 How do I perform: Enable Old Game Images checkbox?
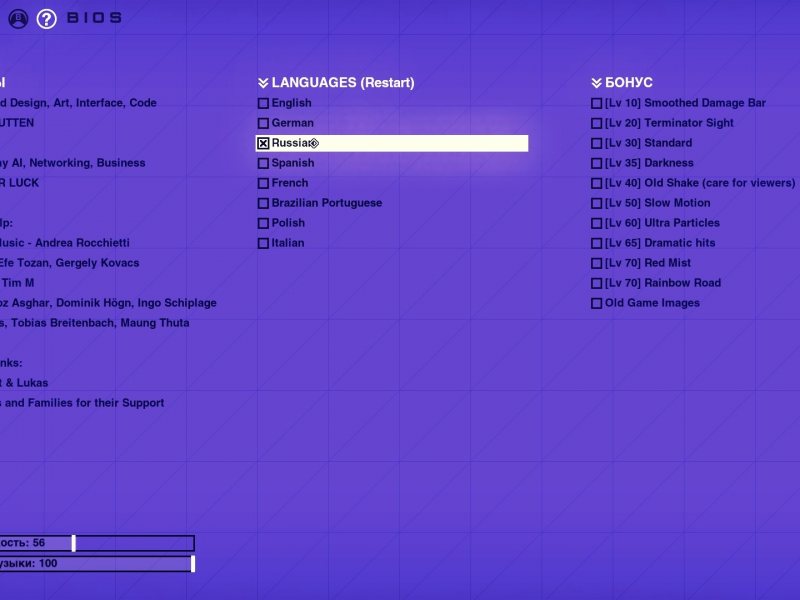596,303
